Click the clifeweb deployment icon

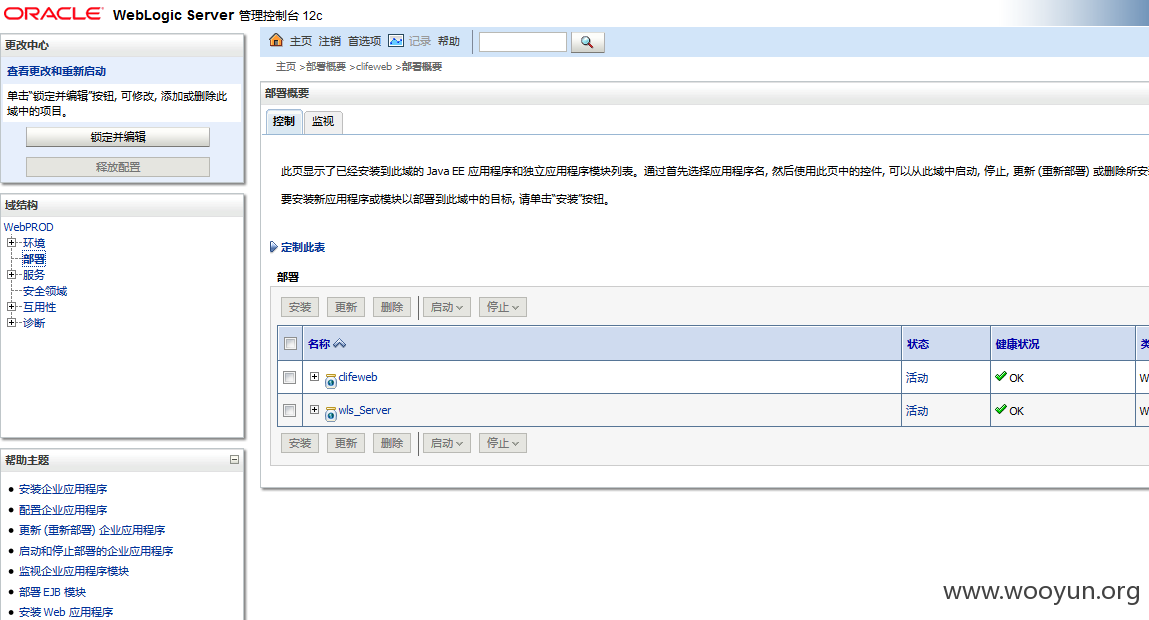point(330,380)
